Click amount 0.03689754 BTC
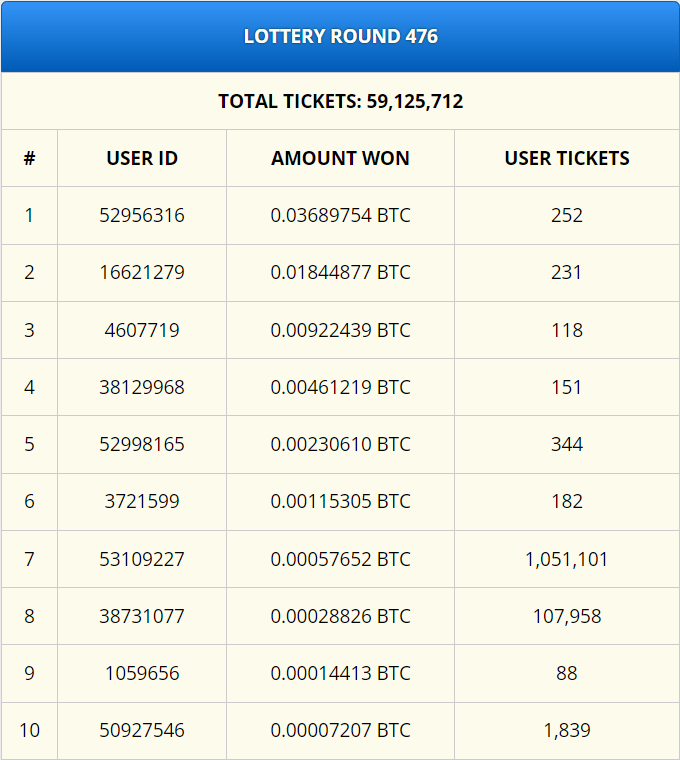Screen dimensions: 680x760 (x=340, y=215)
